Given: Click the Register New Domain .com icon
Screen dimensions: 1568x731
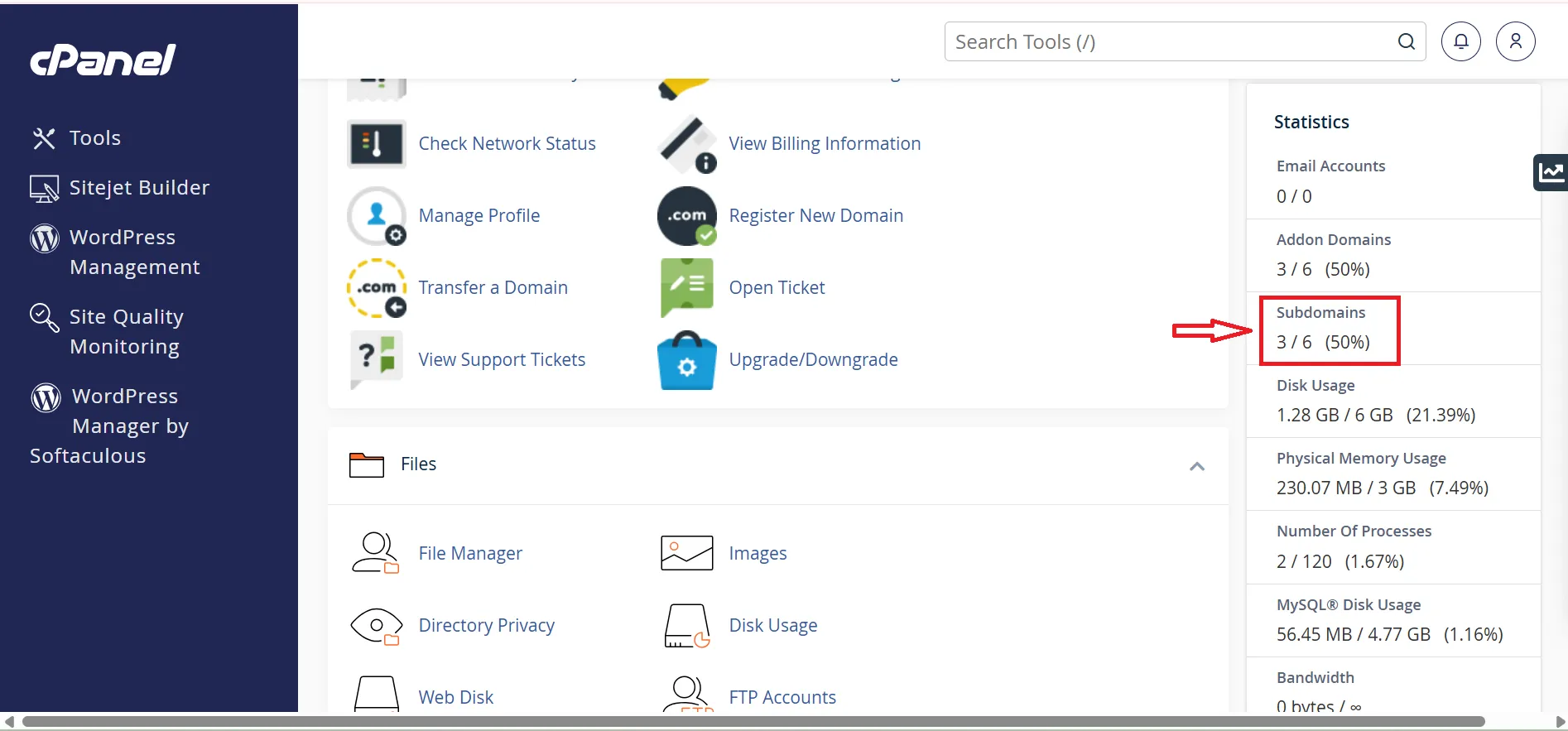Looking at the screenshot, I should 687,216.
